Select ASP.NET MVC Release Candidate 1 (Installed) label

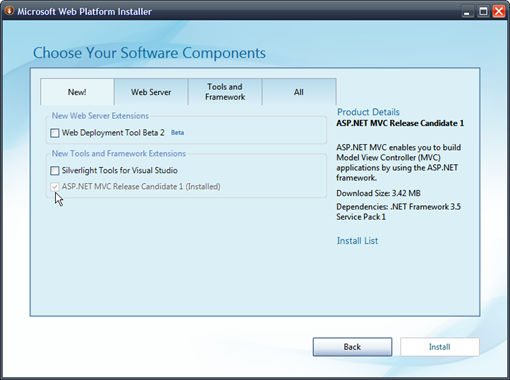[141, 186]
